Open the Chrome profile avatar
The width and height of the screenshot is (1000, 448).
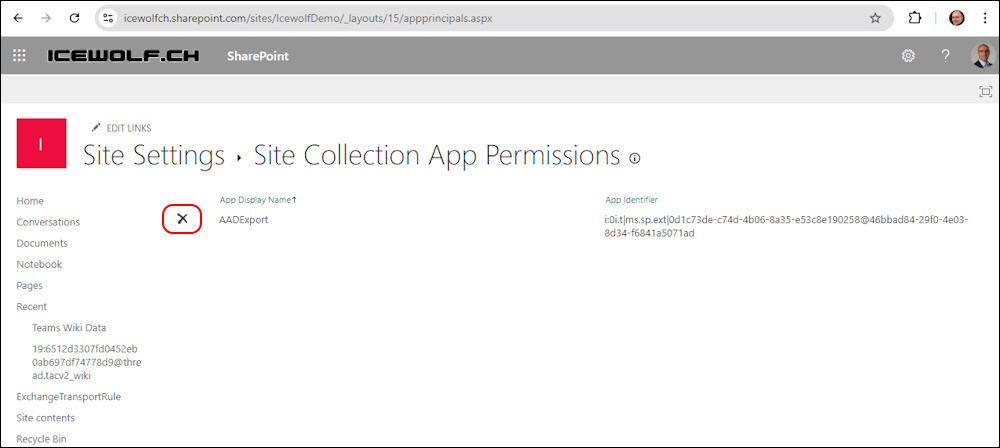(x=957, y=19)
